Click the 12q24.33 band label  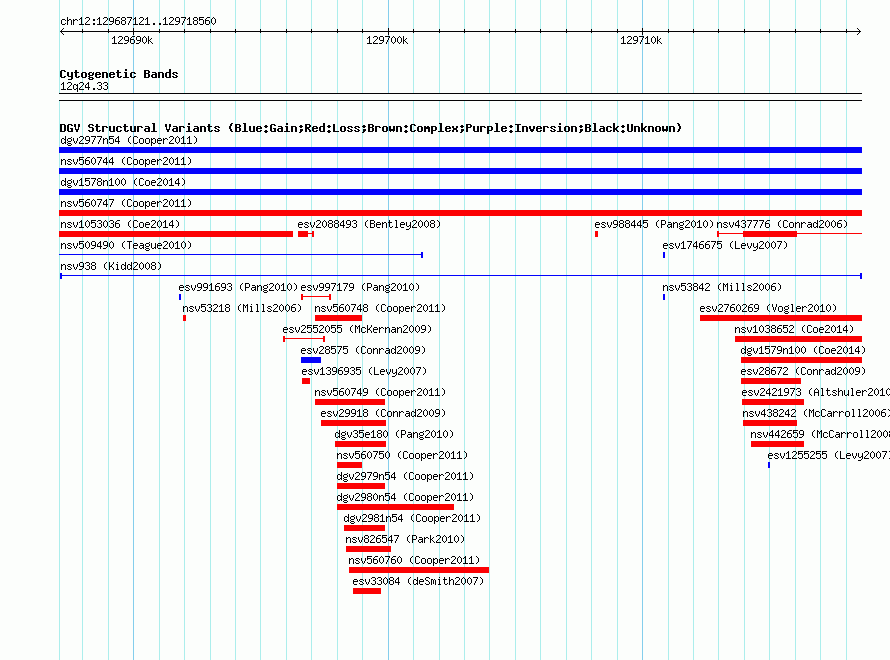click(84, 86)
